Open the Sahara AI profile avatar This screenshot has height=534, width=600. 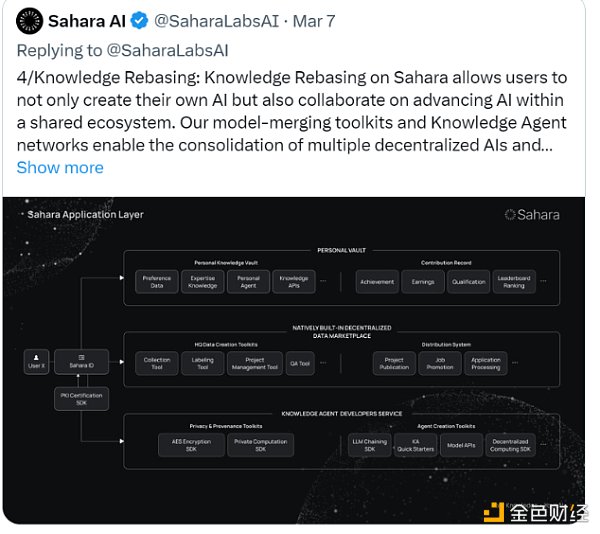29,21
